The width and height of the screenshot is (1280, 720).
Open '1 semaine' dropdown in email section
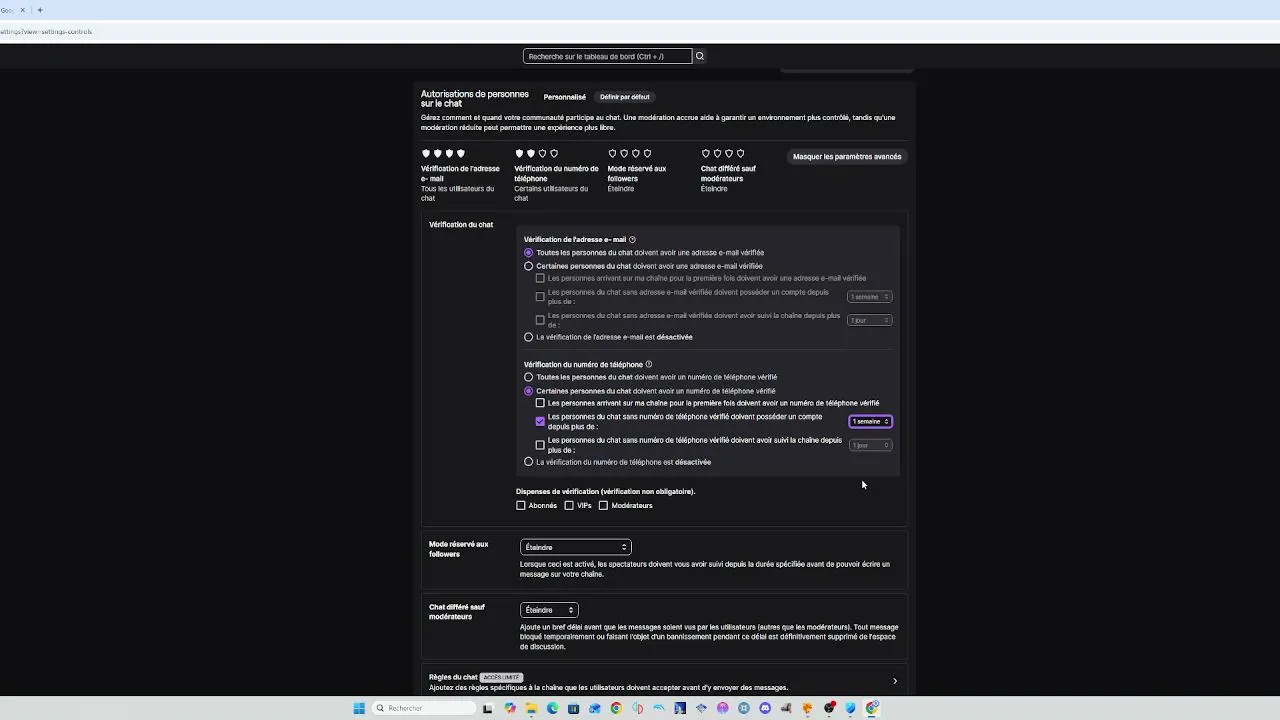[870, 297]
